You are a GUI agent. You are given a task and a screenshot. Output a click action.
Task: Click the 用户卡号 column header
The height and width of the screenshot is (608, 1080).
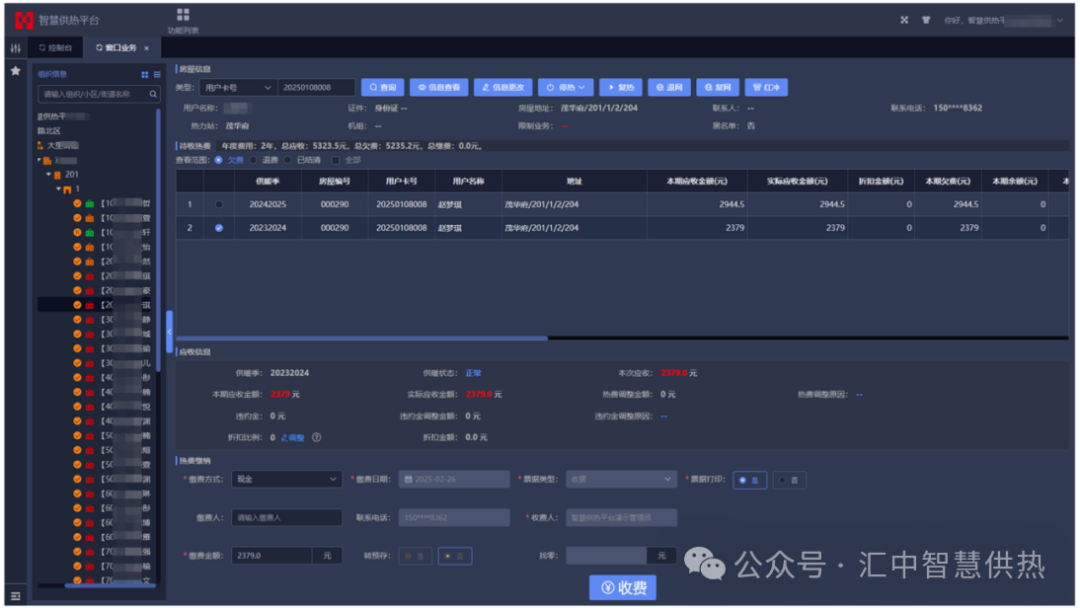coord(401,181)
